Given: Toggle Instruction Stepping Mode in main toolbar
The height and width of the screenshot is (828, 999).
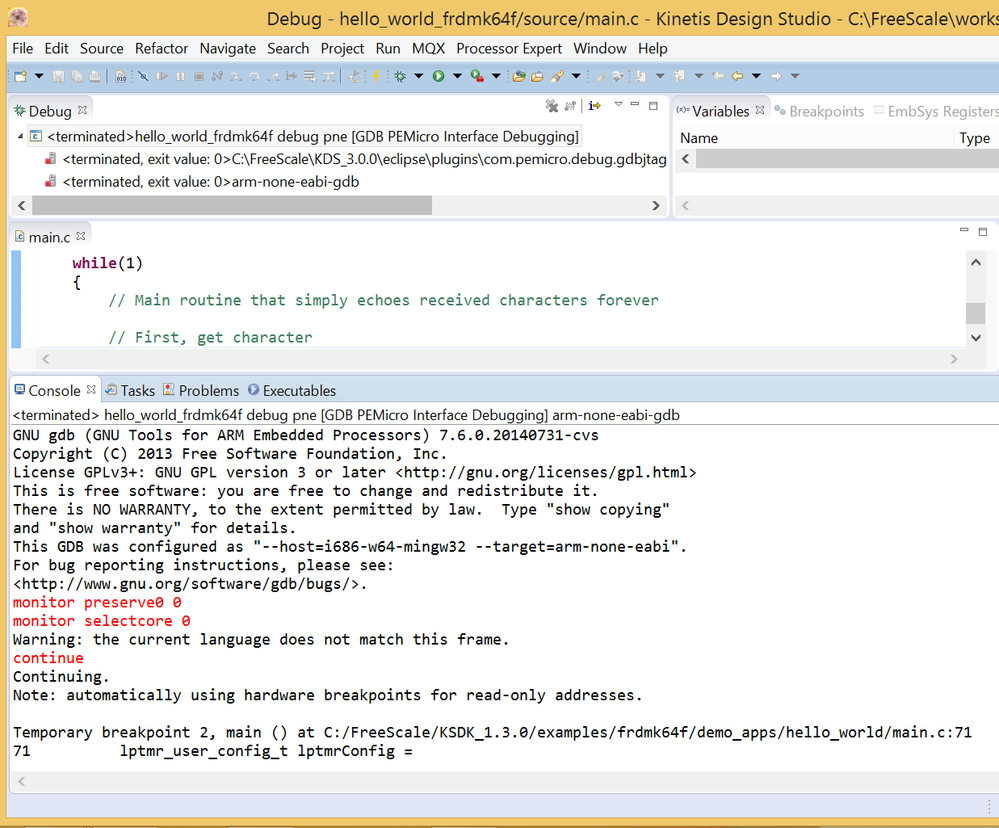Looking at the screenshot, I should tap(291, 76).
